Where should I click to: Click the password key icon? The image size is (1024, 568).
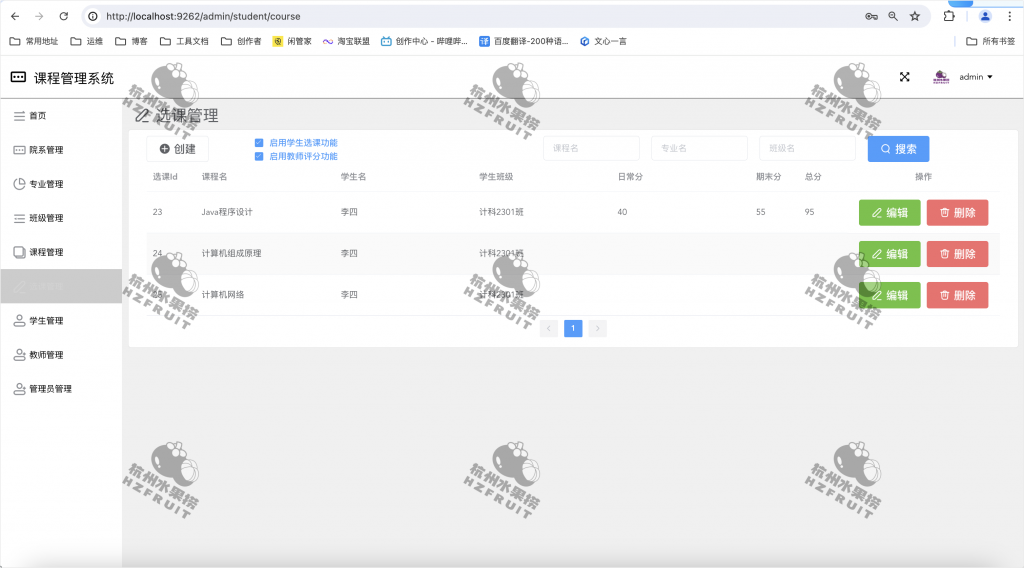[871, 16]
